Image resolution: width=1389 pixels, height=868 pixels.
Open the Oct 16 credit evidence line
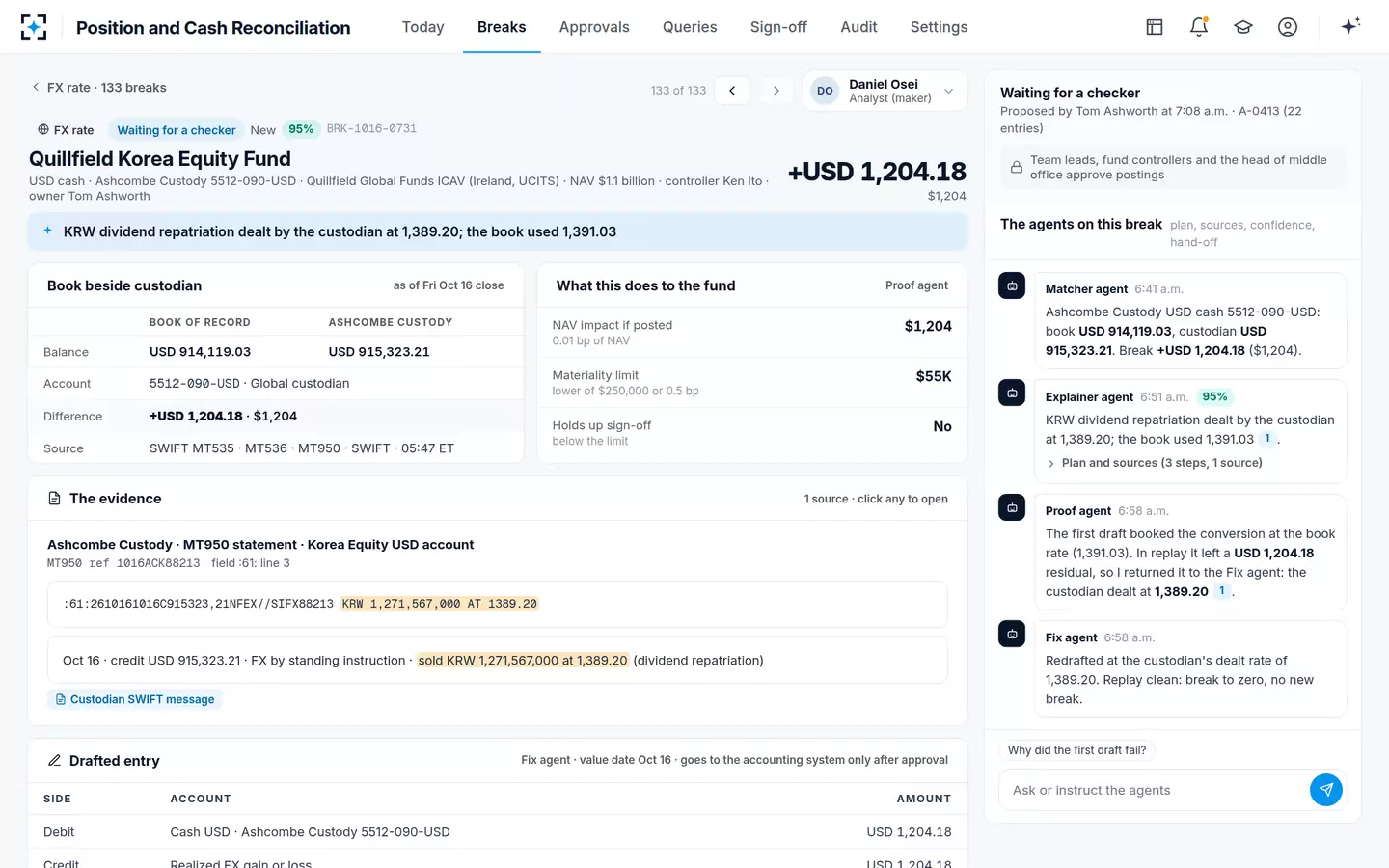498,661
